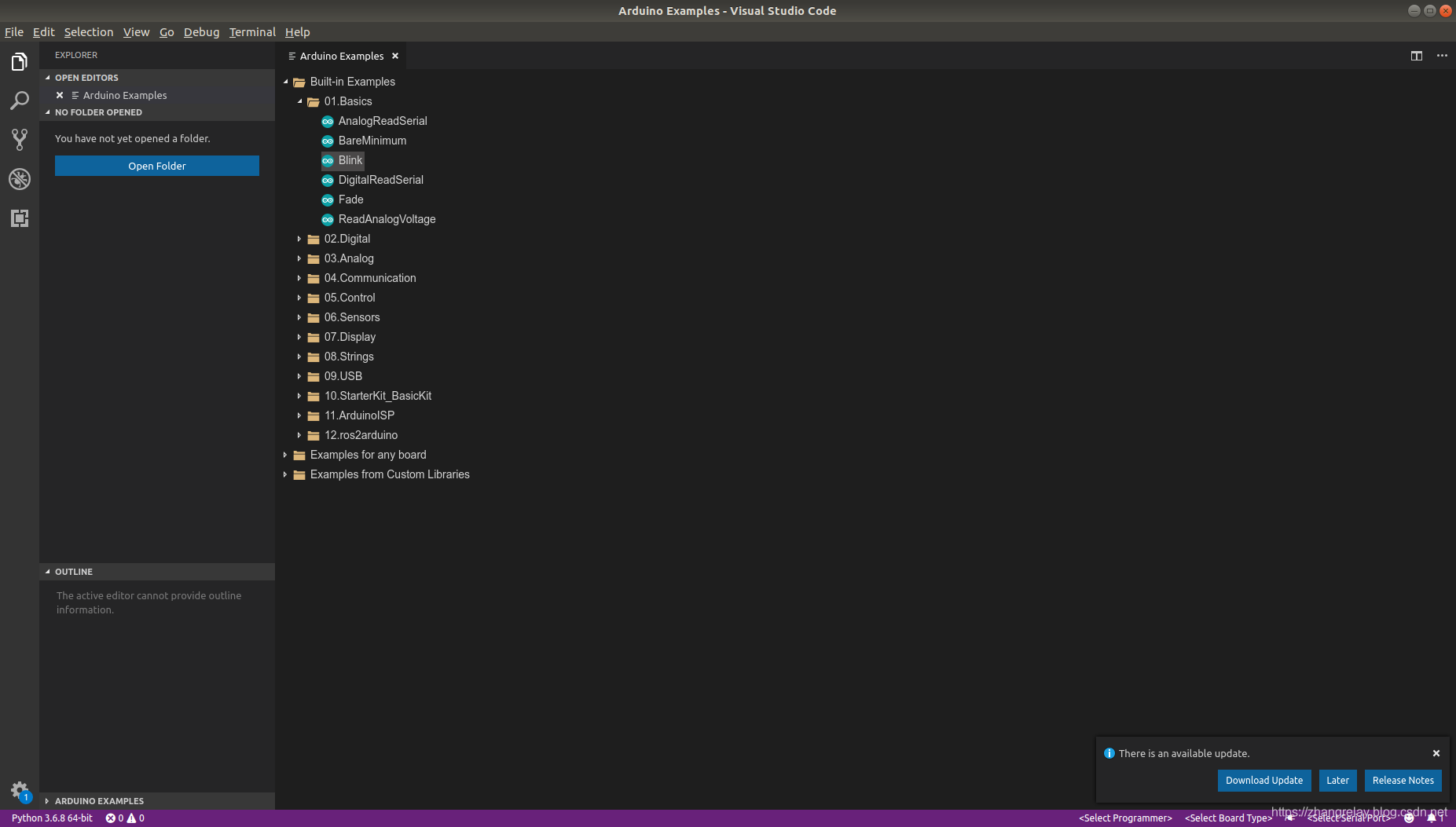1456x827 pixels.
Task: Select the 07.Display folder label
Action: [350, 337]
